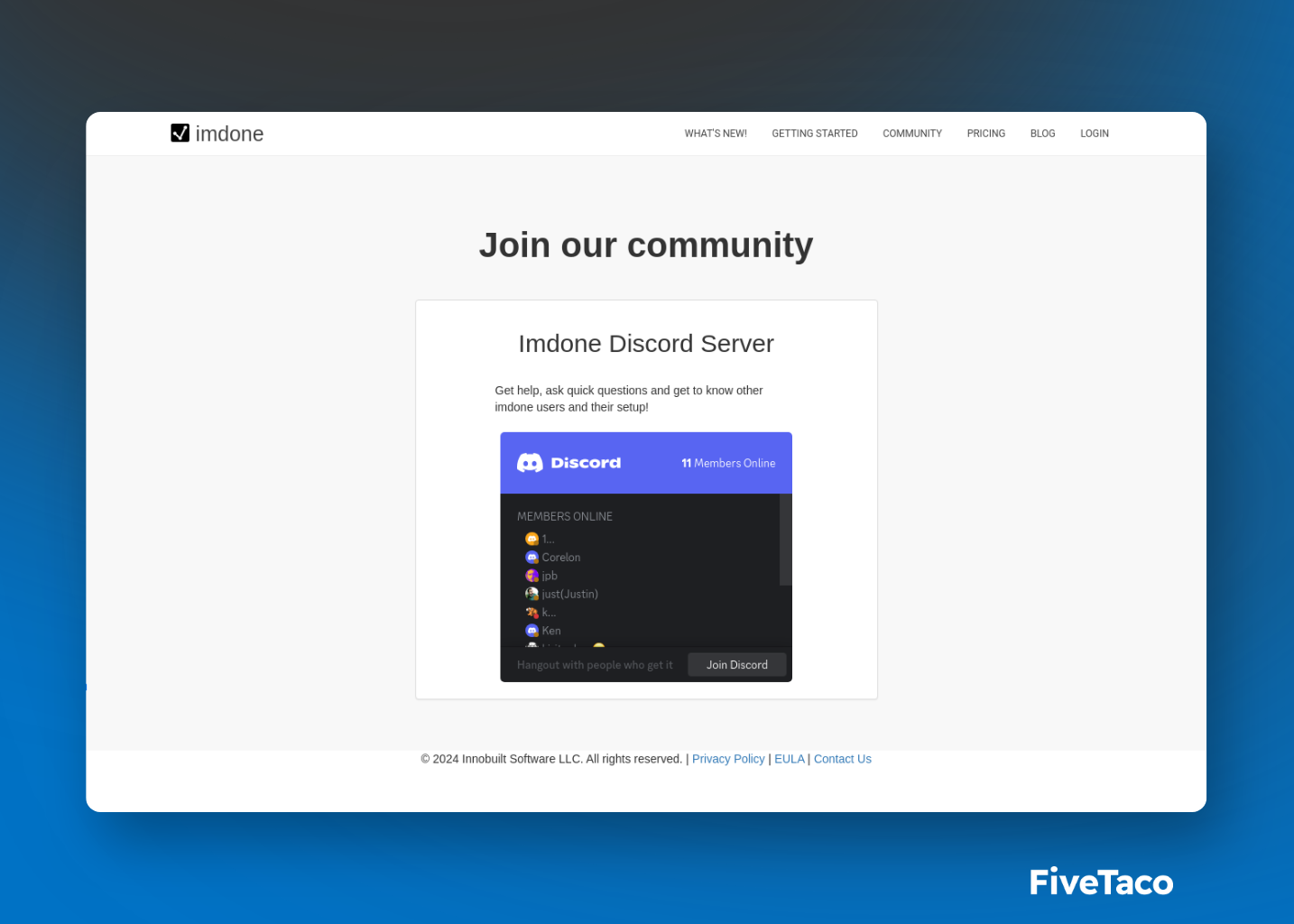Click the 11 Members Online text
Viewport: 1294px width, 924px height.
[x=728, y=463]
